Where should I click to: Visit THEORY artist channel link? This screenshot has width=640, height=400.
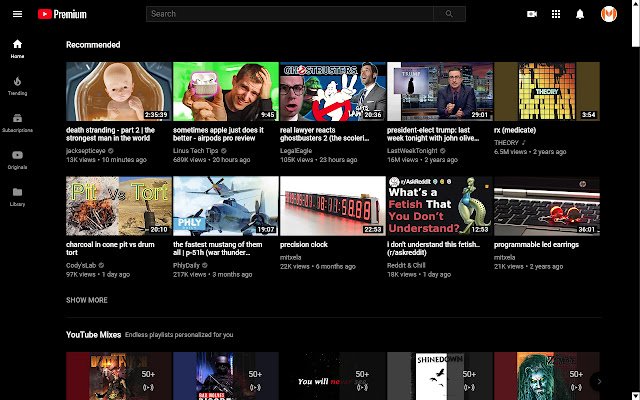click(x=506, y=142)
